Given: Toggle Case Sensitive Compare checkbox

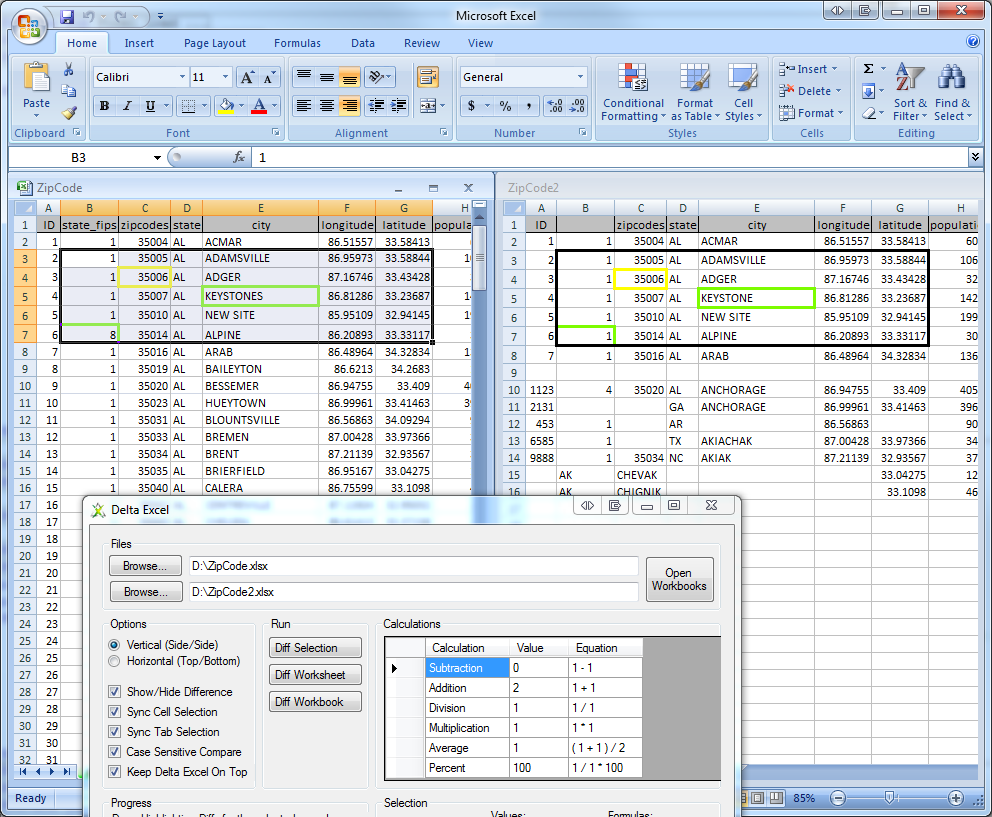Looking at the screenshot, I should pos(115,752).
